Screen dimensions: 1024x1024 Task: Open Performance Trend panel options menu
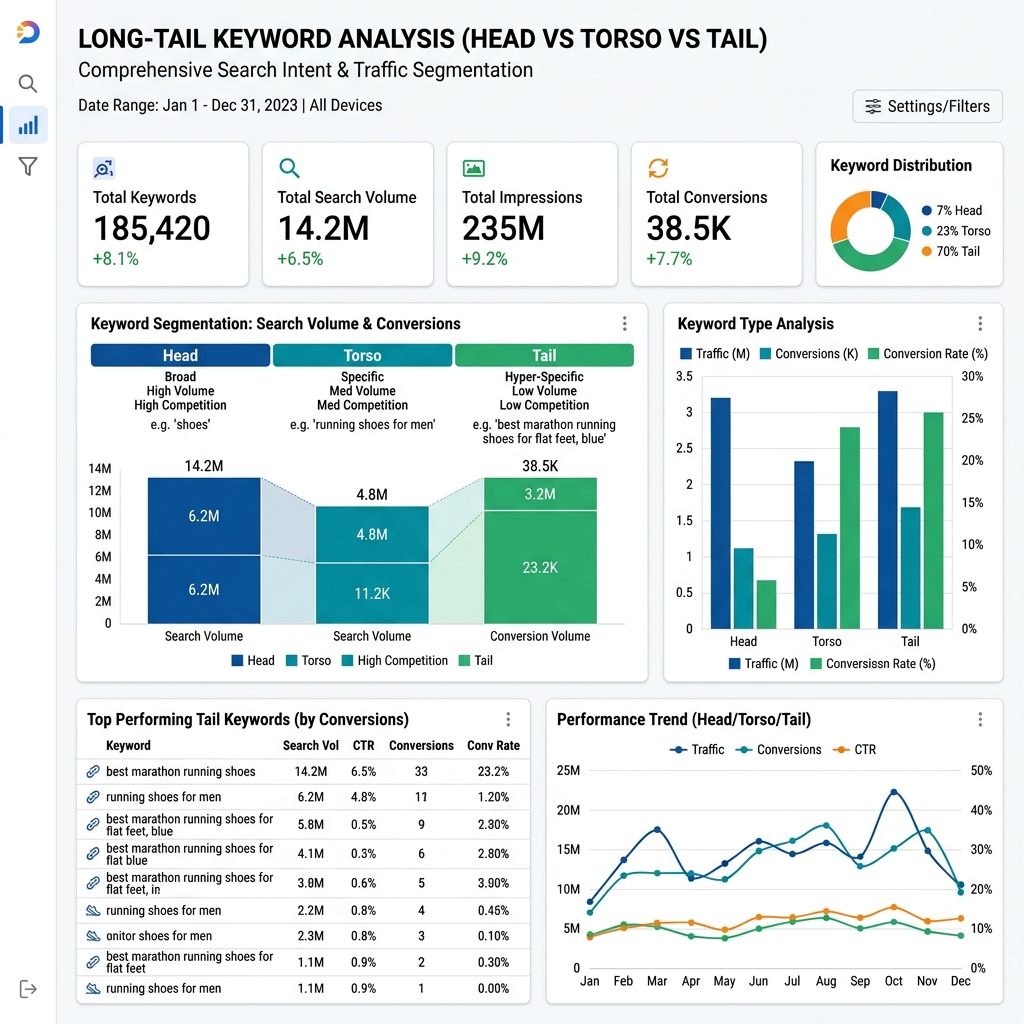point(980,720)
